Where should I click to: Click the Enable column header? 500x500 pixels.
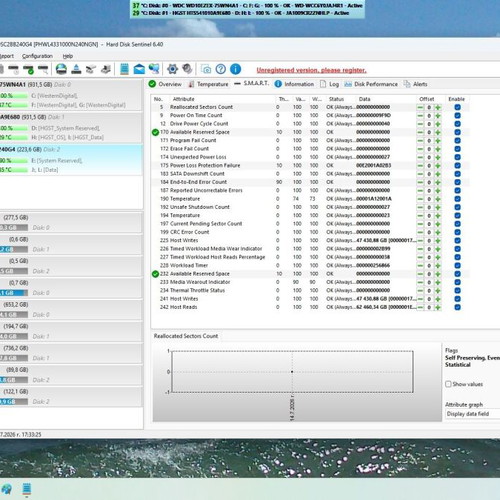click(456, 99)
